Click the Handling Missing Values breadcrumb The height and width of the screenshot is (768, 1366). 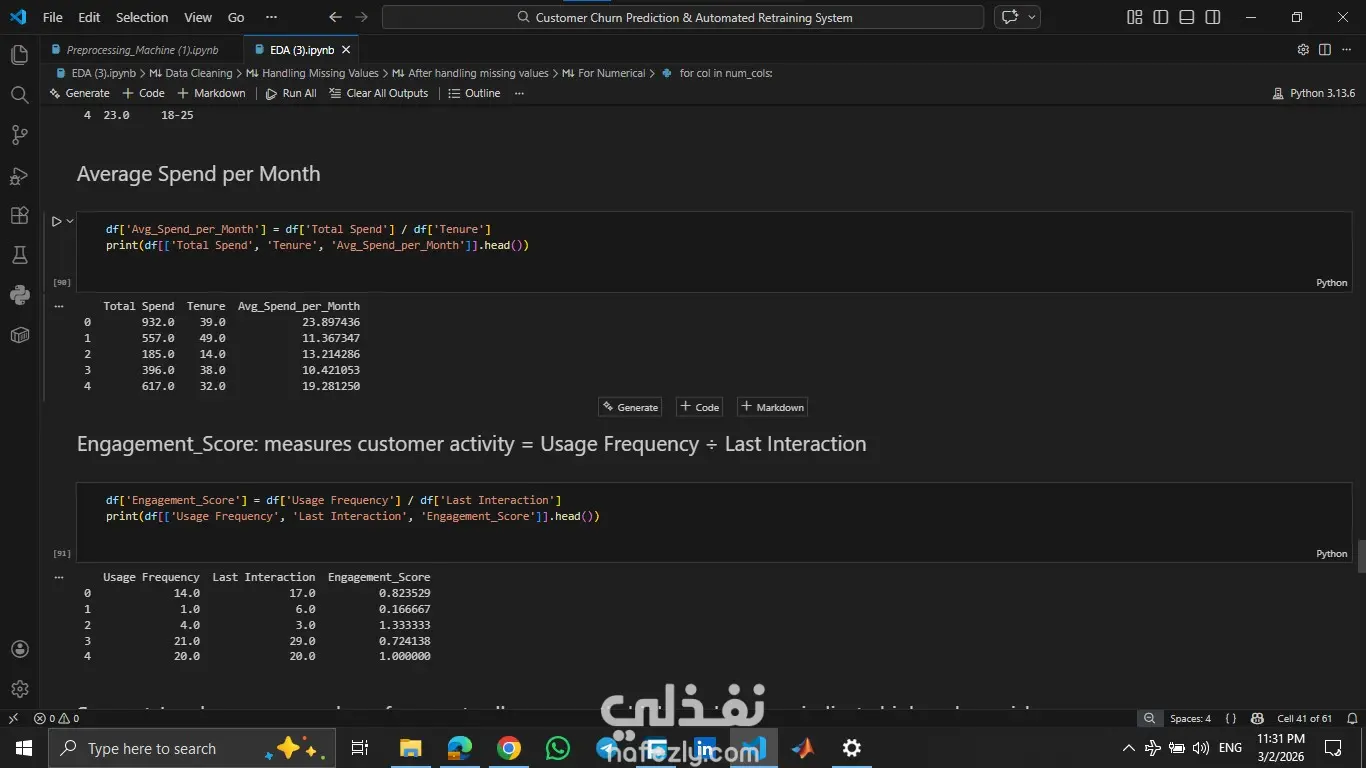pyautogui.click(x=312, y=73)
